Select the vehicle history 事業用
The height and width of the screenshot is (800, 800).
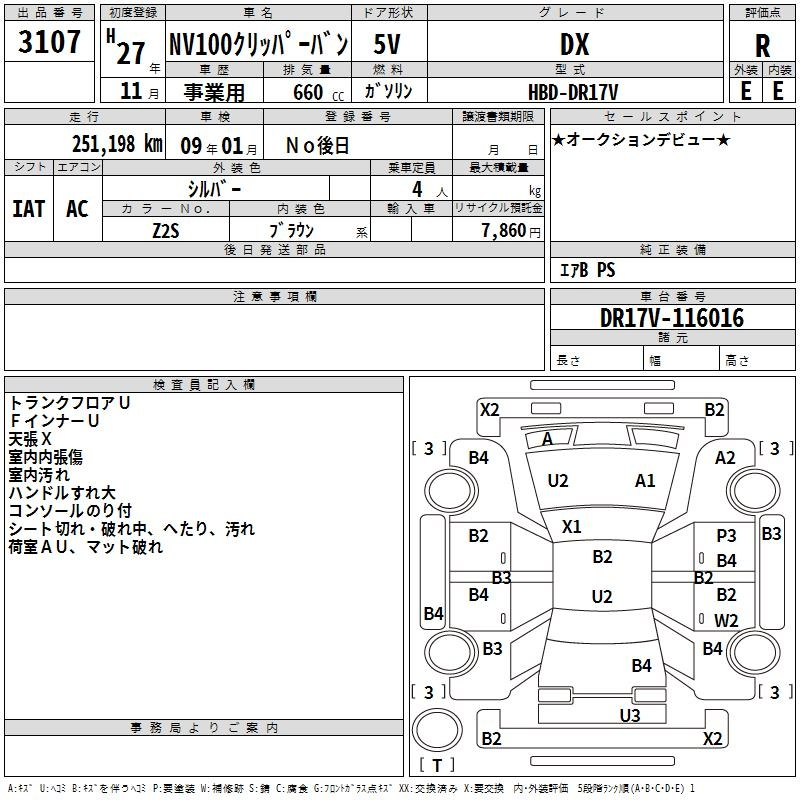214,92
